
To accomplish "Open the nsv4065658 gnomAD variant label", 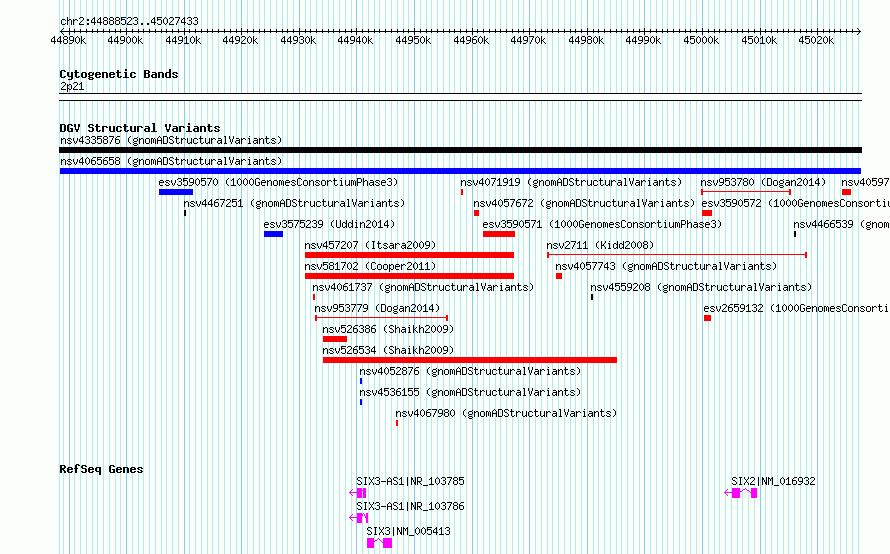I will click(171, 161).
